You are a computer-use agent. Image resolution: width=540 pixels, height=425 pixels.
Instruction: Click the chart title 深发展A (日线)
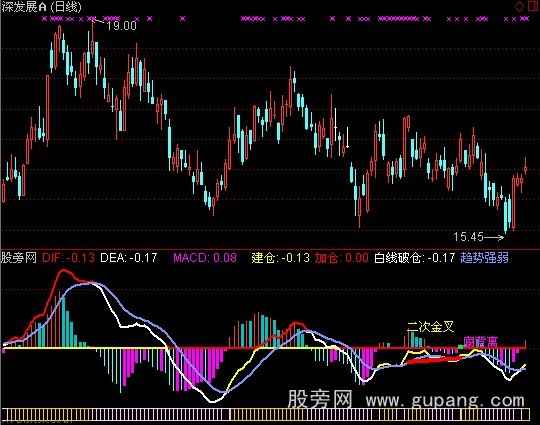41,7
